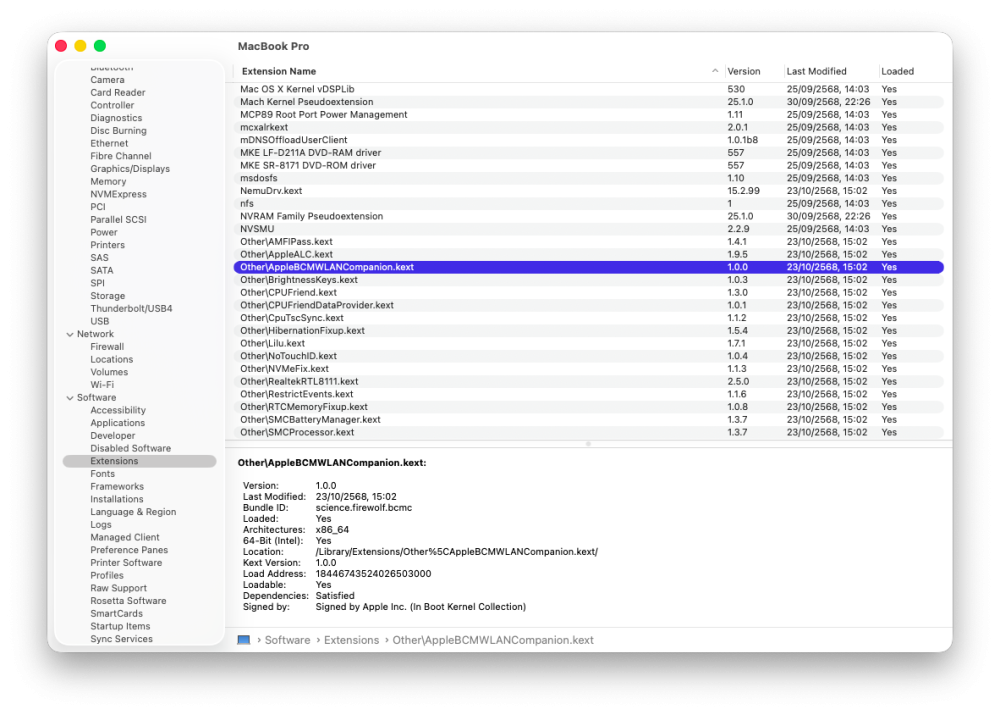
Task: Select Other\SMCBatteryManager.kext row
Action: click(589, 420)
